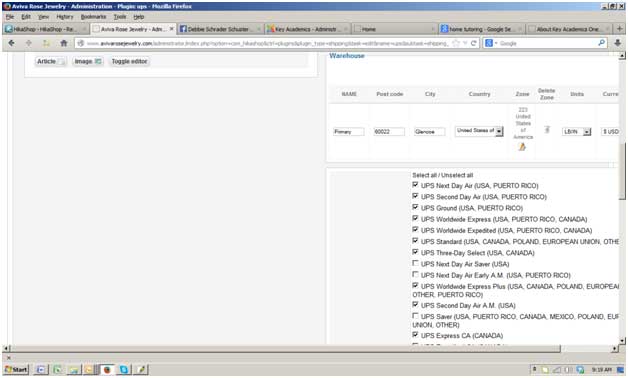Click the Post code field 60022
628x378 pixels.
click(389, 131)
